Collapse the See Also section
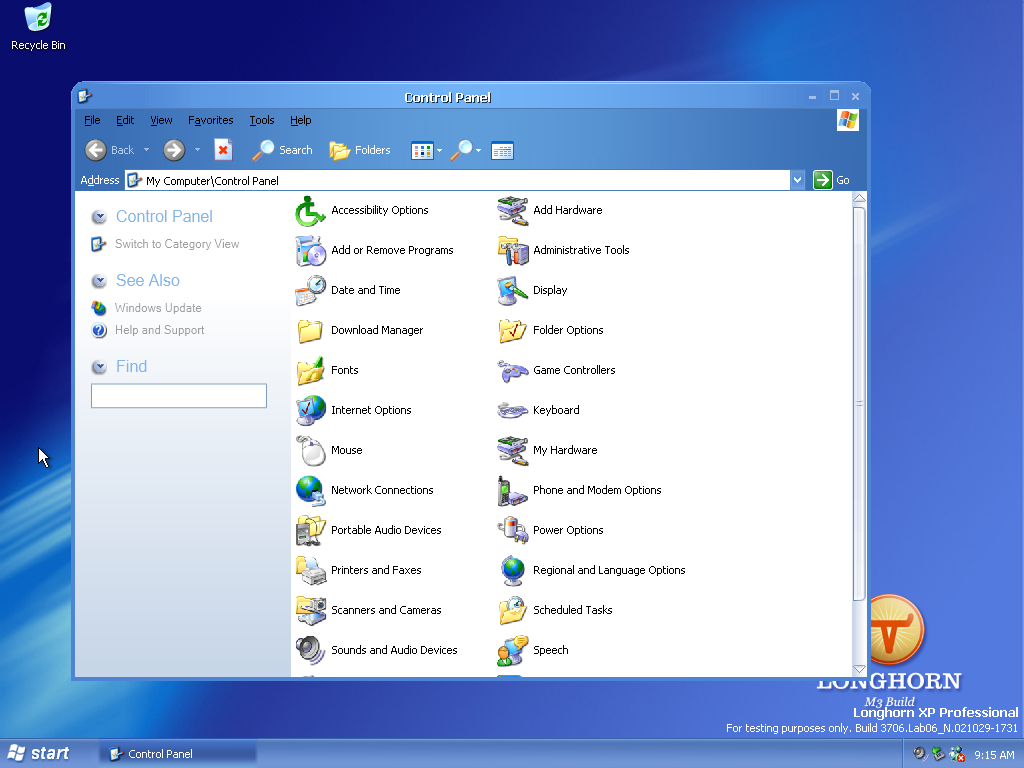This screenshot has height=768, width=1024. click(x=99, y=281)
